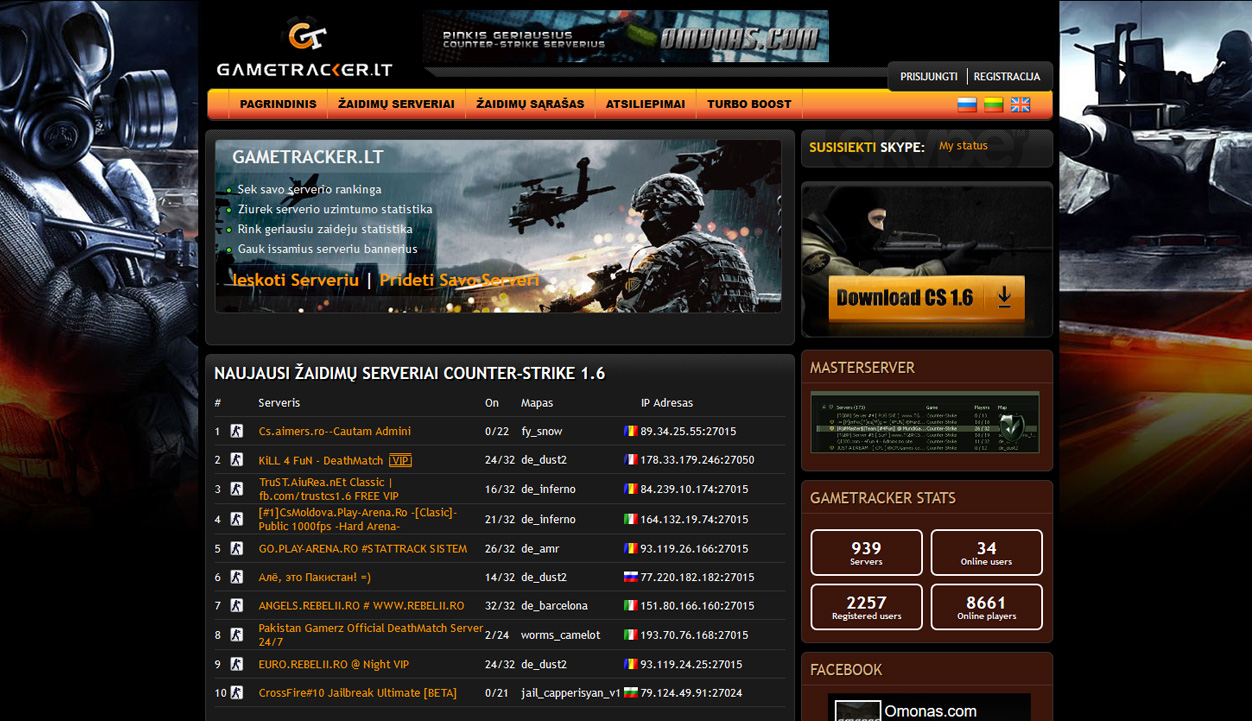Switch language to Lithuanian flag

pos(993,104)
